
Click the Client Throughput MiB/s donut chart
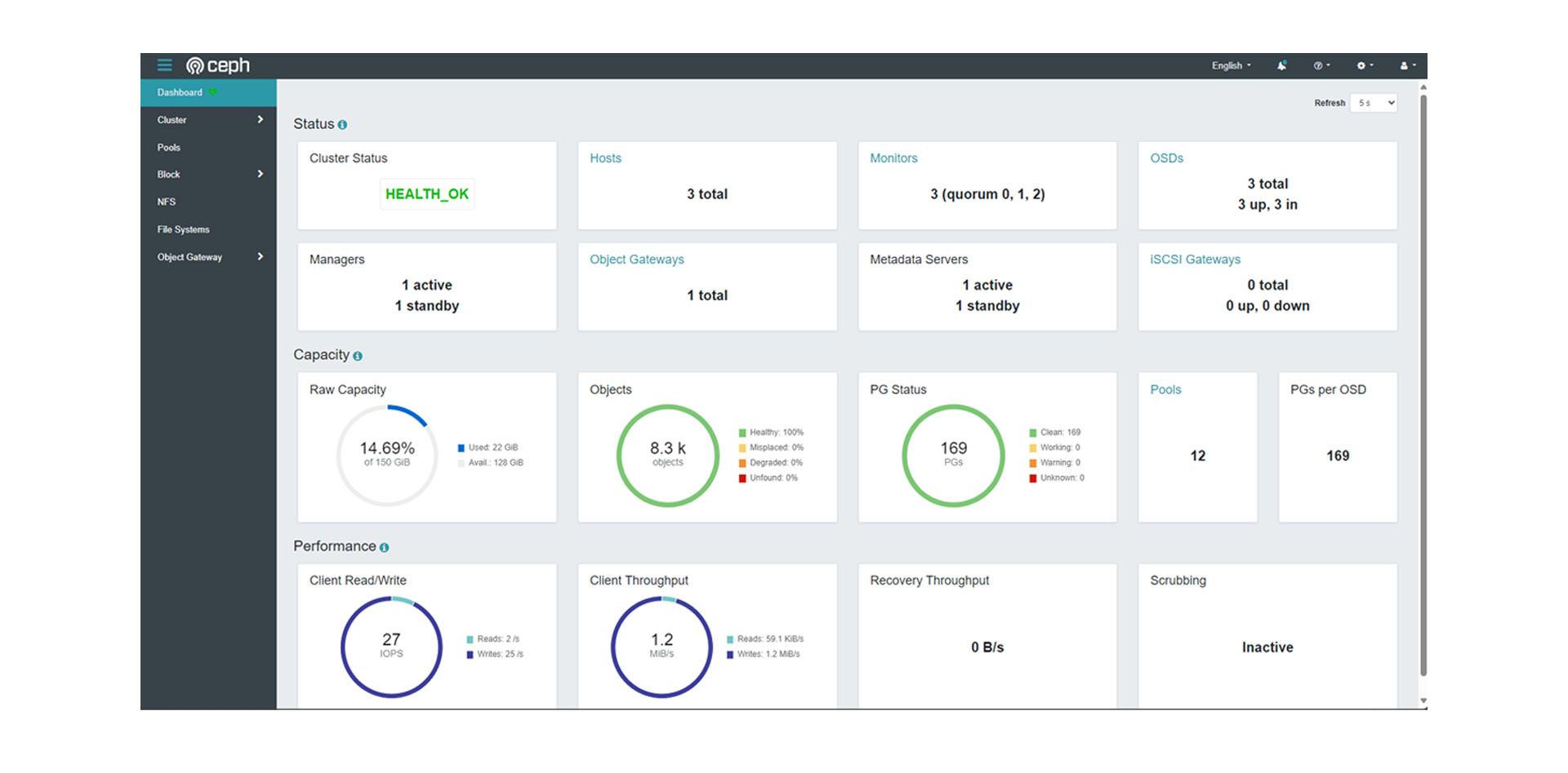click(x=661, y=646)
